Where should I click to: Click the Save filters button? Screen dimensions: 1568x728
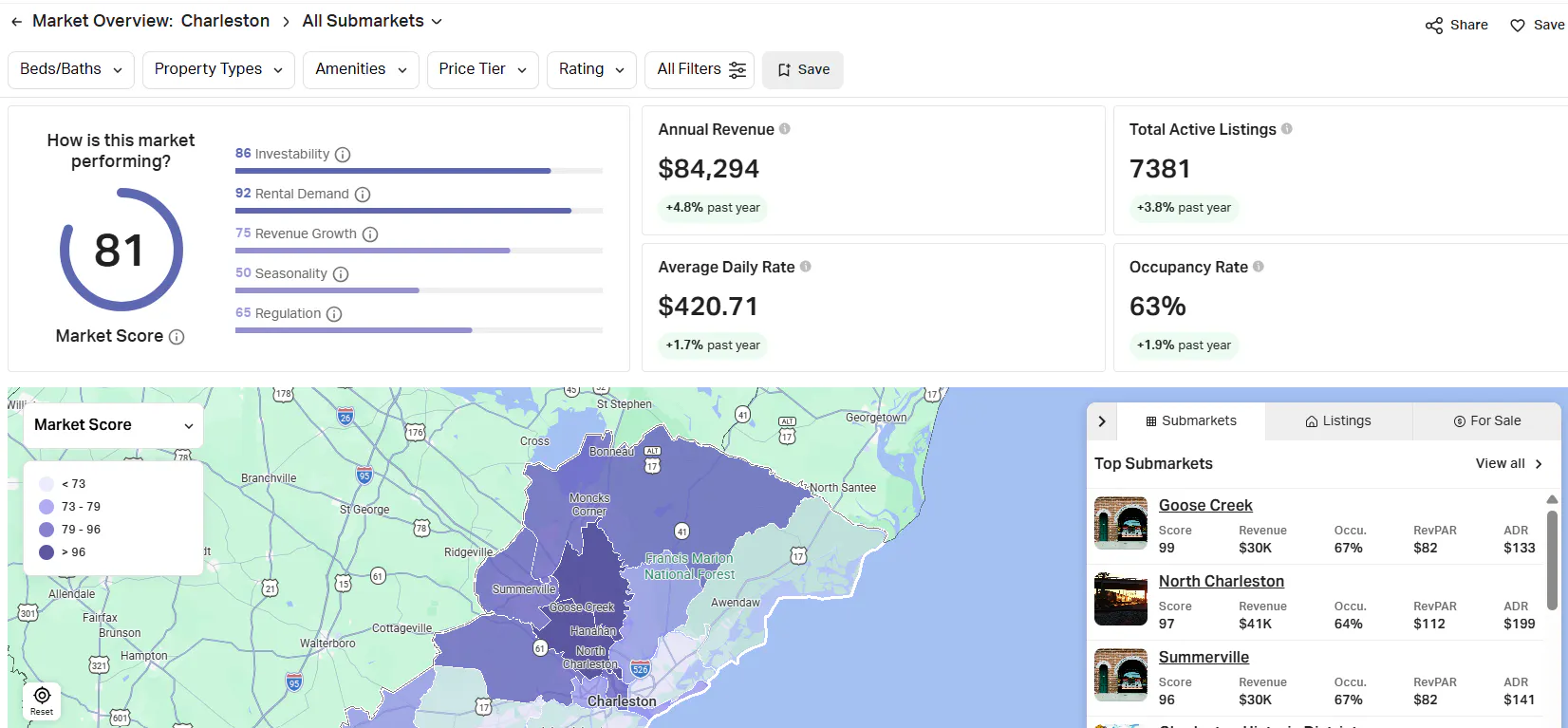[803, 69]
